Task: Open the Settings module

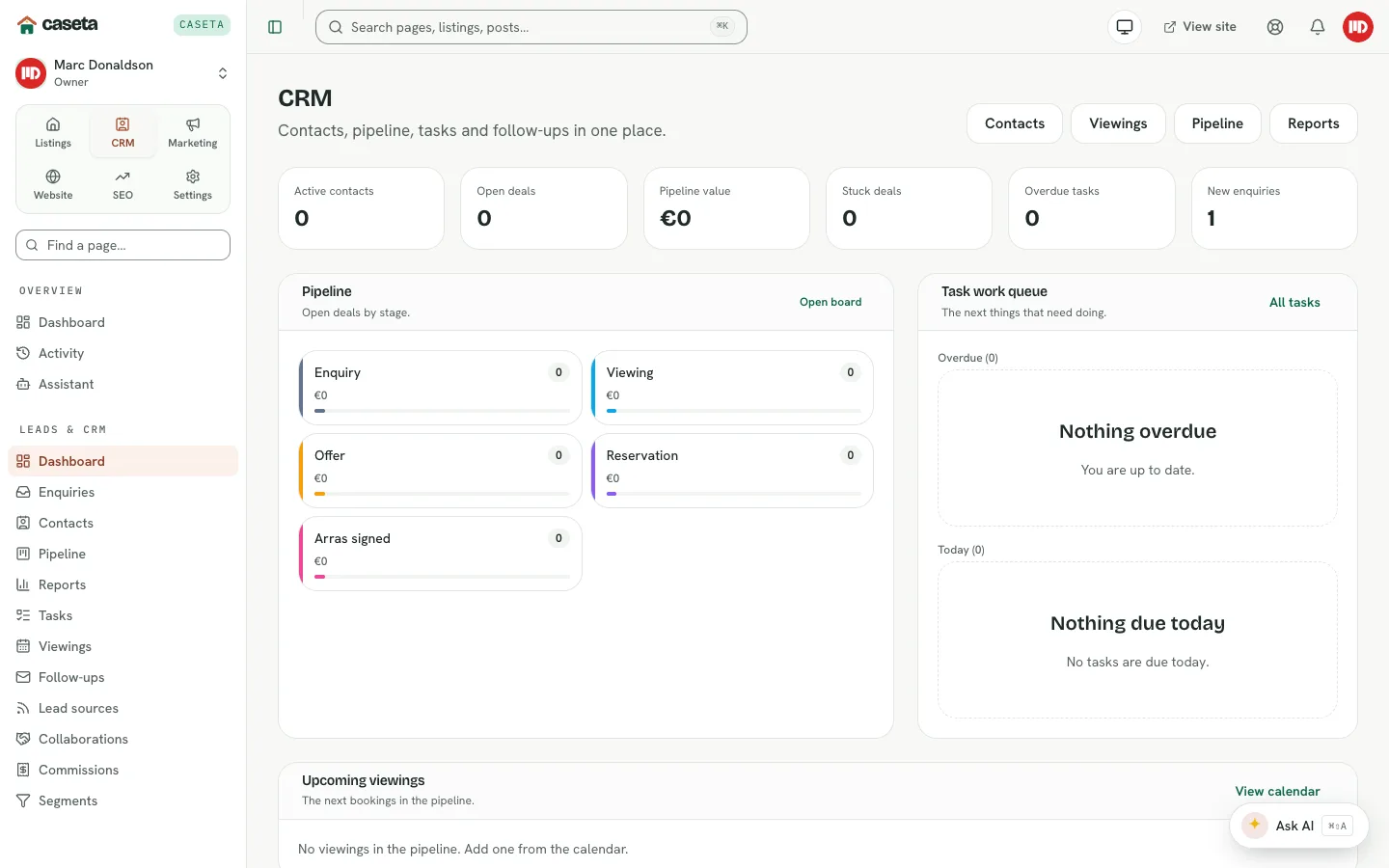Action: tap(193, 185)
